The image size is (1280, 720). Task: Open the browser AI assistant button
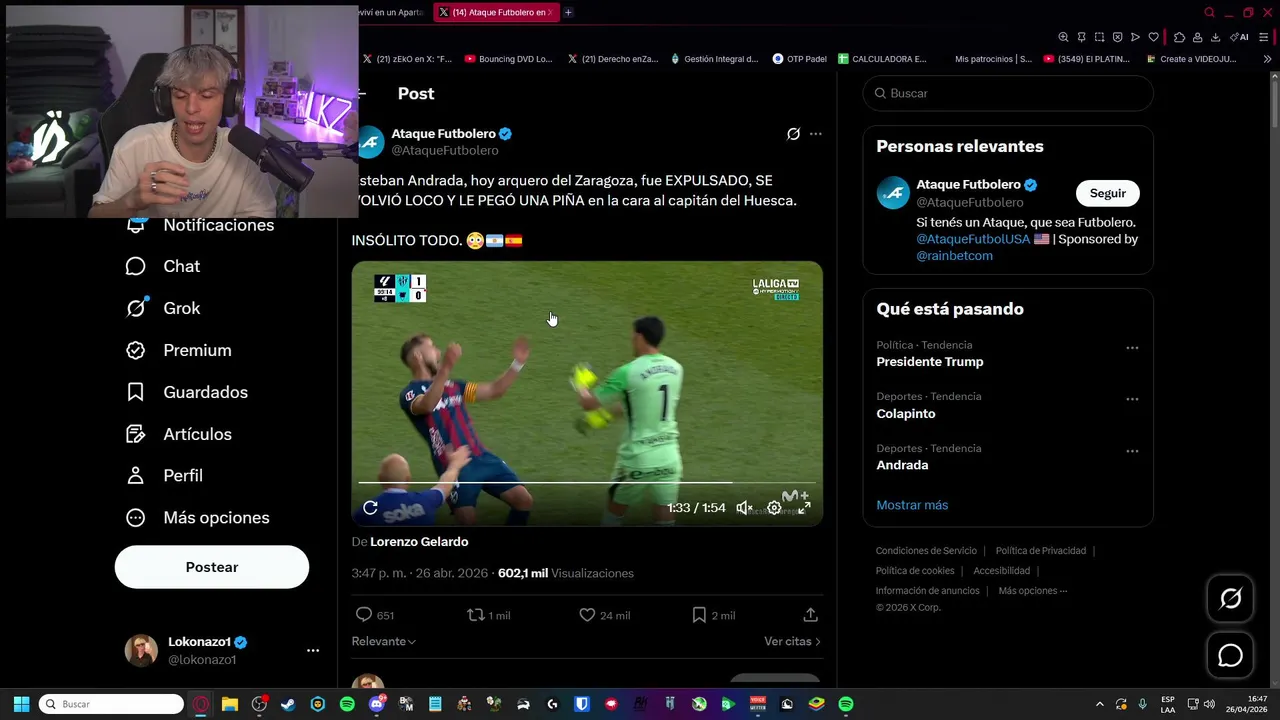(x=1239, y=37)
